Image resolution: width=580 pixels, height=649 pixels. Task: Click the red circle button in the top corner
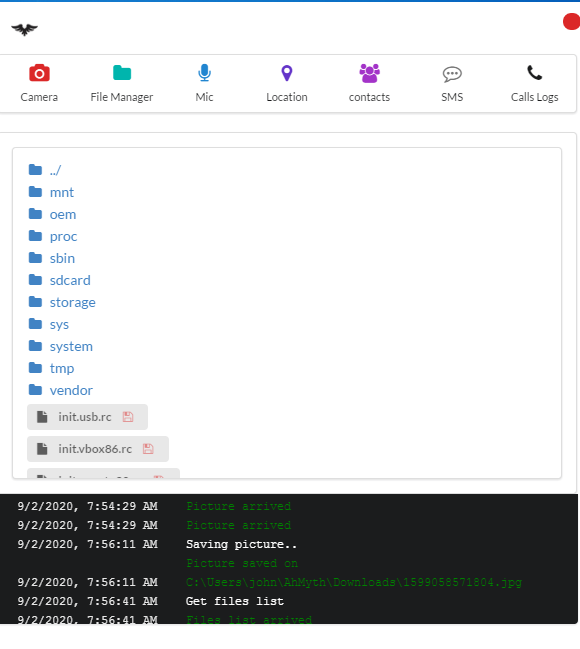[x=571, y=22]
